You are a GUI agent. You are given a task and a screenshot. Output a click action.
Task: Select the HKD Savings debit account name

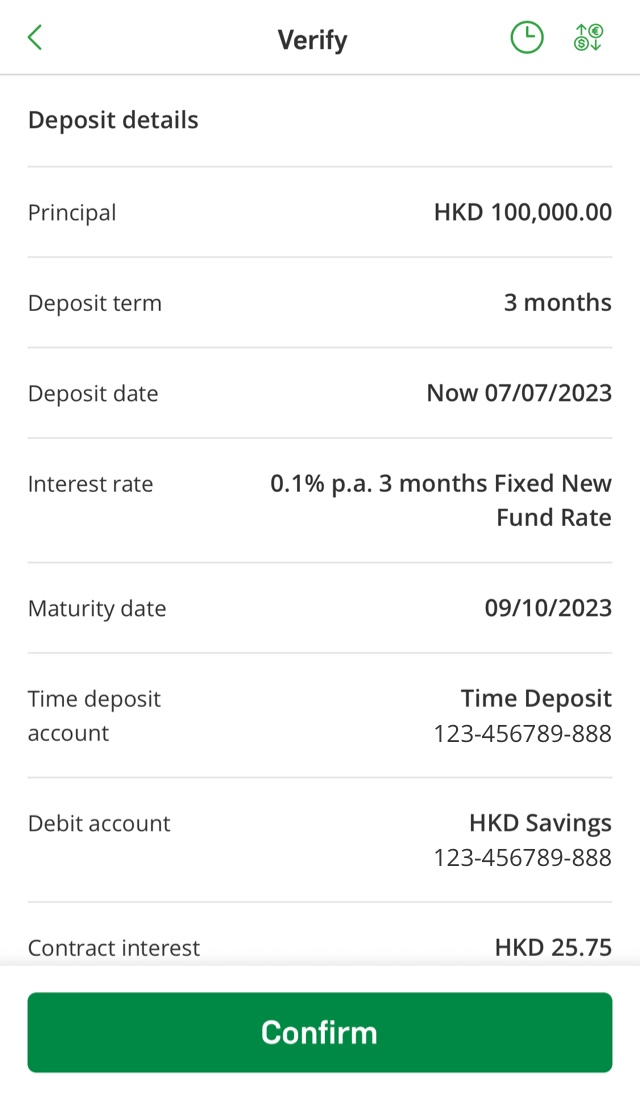540,823
